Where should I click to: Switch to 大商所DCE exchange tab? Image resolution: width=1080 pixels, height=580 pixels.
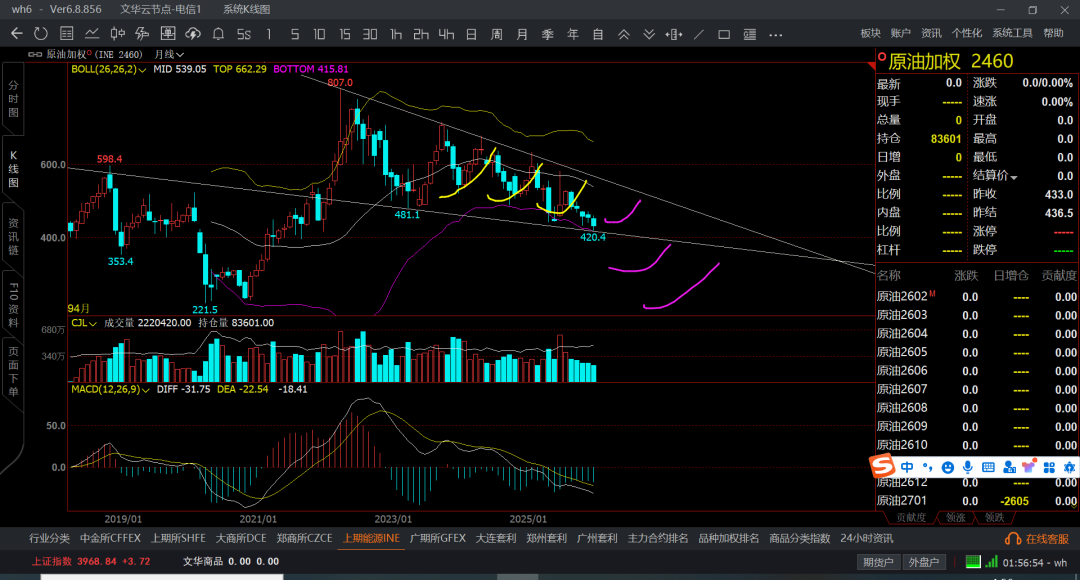[241, 538]
